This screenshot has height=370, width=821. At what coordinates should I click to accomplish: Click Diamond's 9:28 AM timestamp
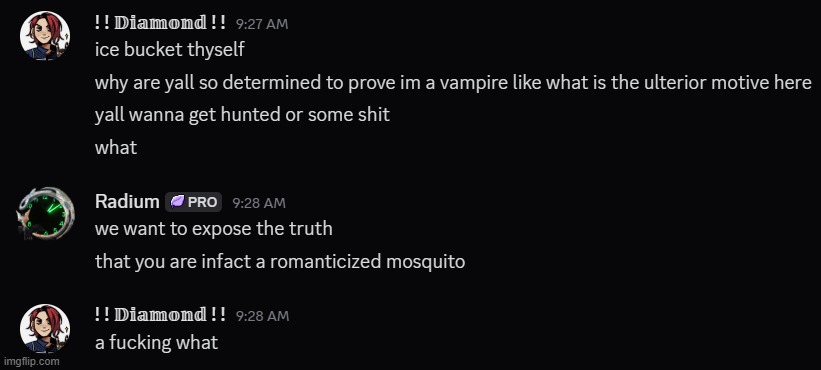tap(262, 316)
